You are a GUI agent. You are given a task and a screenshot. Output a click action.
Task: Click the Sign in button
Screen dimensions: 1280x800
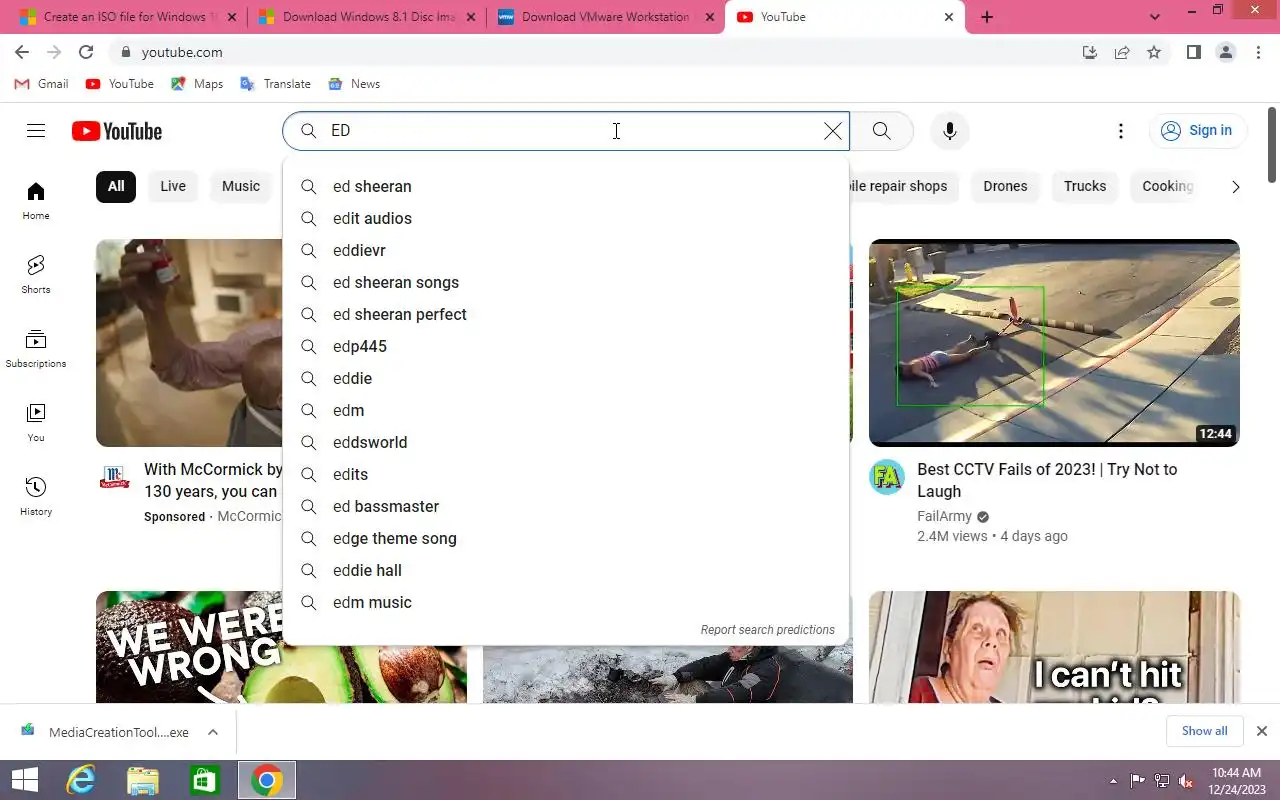coord(1198,131)
